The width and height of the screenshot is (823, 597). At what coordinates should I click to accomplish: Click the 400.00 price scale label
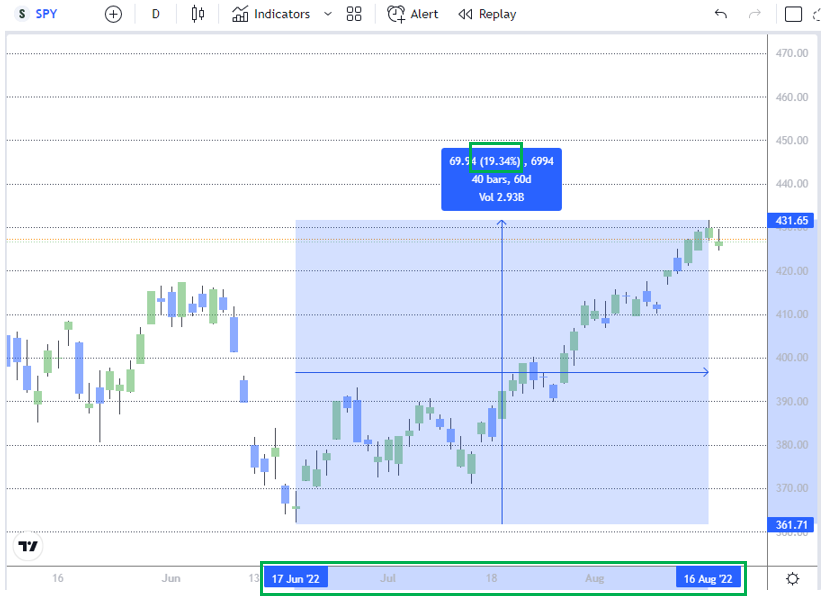point(792,358)
